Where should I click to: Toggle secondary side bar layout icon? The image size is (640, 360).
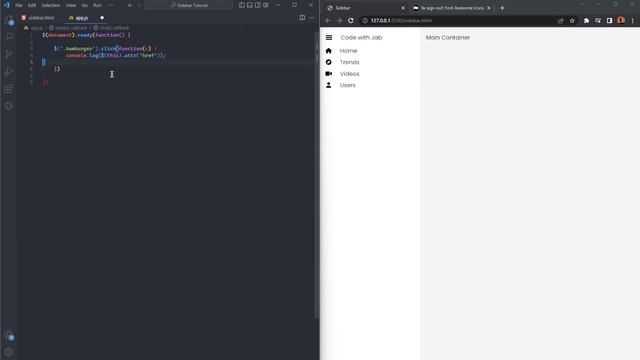coord(258,5)
